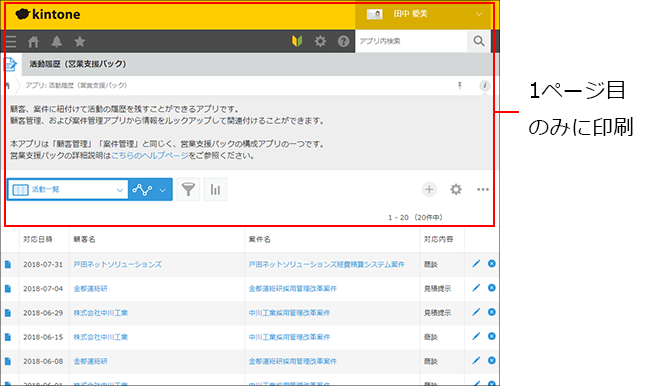Edit the 2018-07-04 record with the pencil icon
Viewport: 650px width, 386px height.
click(x=476, y=288)
